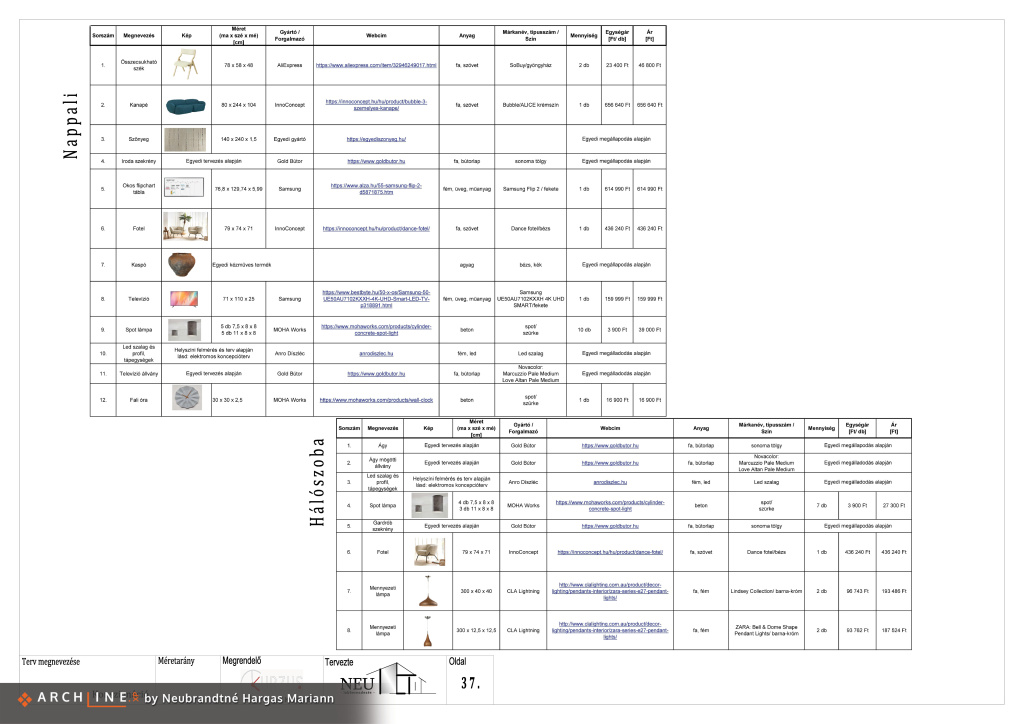Viewport: 1024px width, 724px height.
Task: Open Nappali Spot lámpa mohaworks link
Action: coord(376,330)
